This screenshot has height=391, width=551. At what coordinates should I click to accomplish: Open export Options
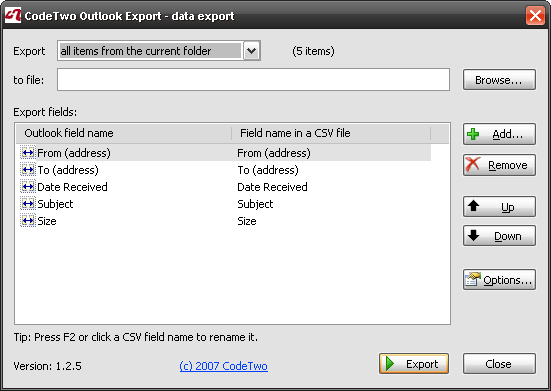pyautogui.click(x=499, y=280)
